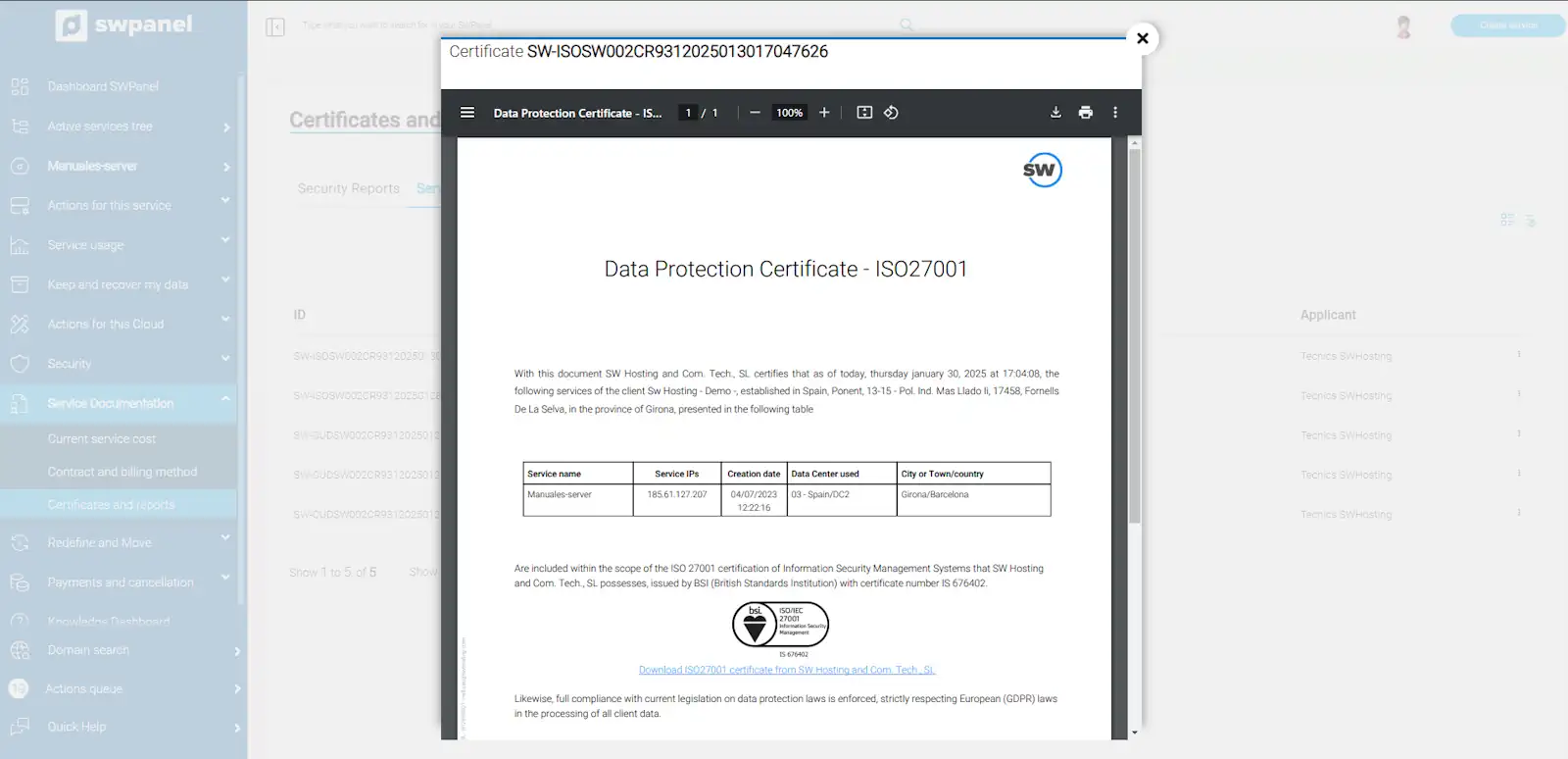1568x759 pixels.
Task: Click the fit to page icon
Action: point(864,113)
